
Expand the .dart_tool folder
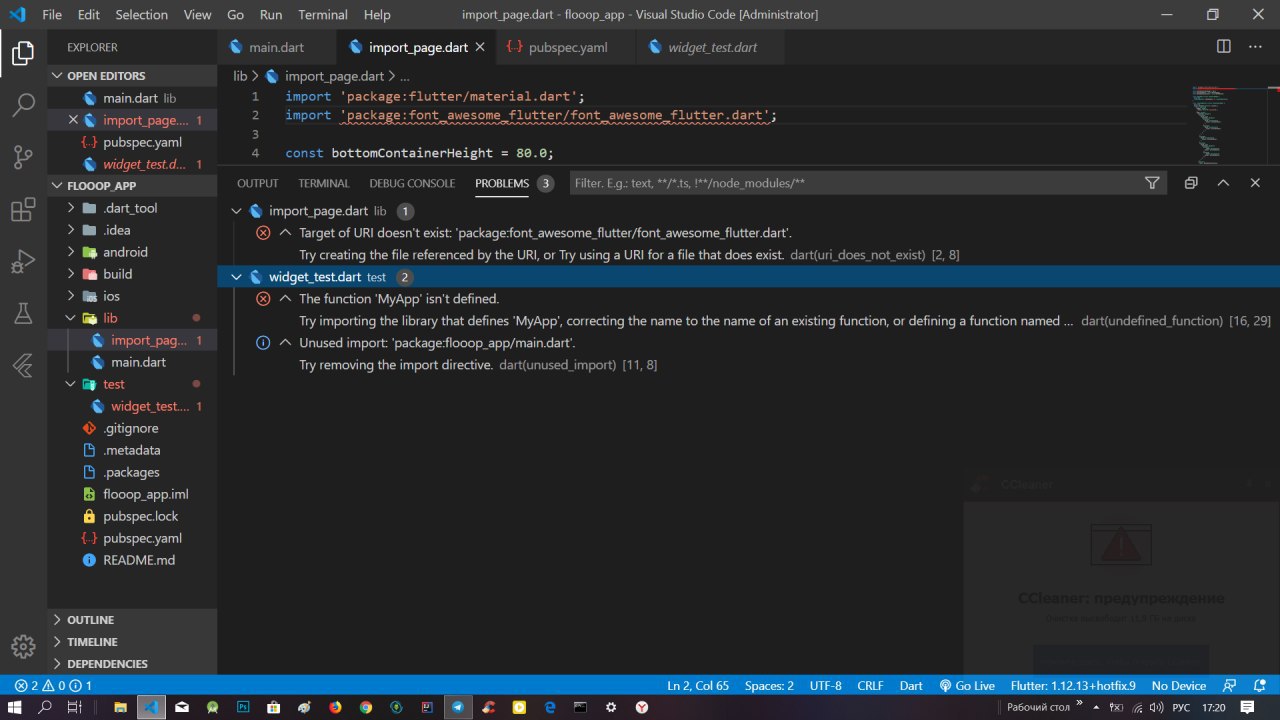pos(70,208)
